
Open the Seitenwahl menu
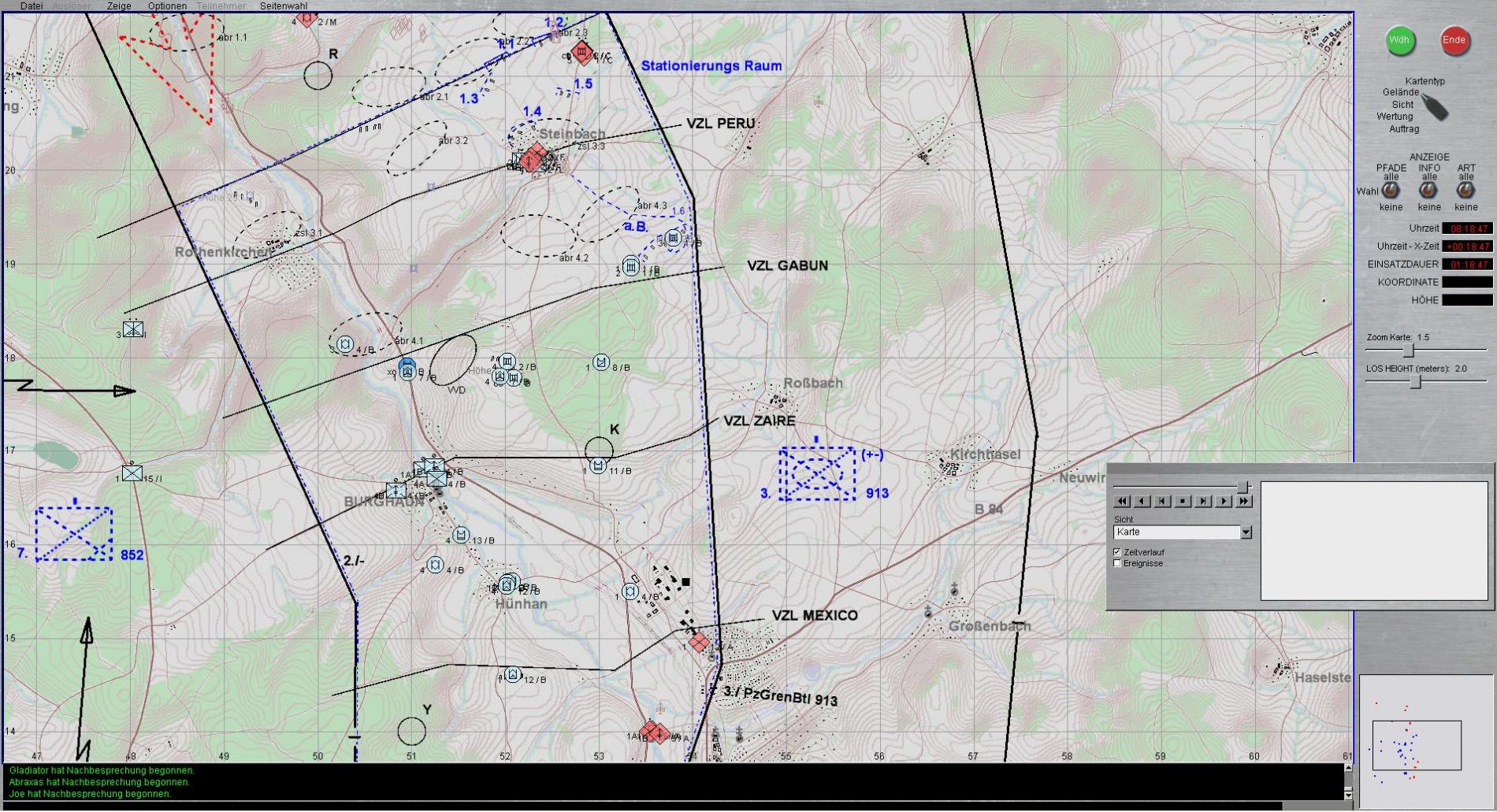coord(284,6)
